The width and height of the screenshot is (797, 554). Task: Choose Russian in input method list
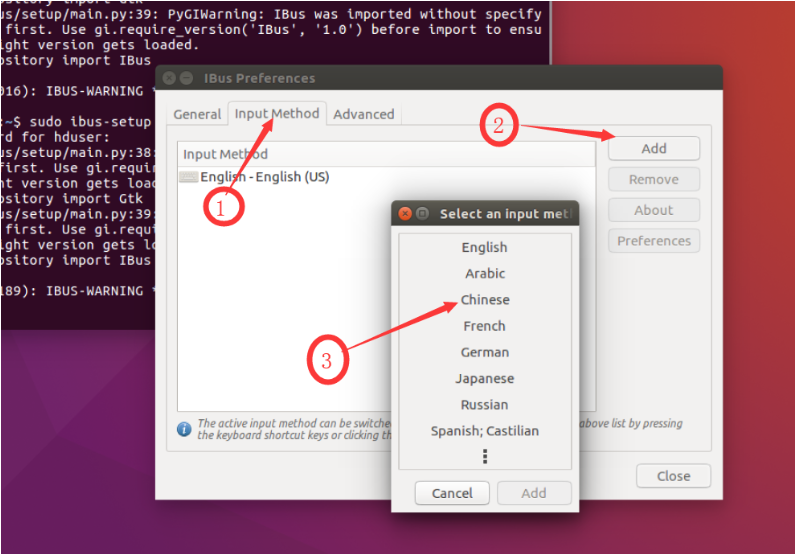coord(484,405)
